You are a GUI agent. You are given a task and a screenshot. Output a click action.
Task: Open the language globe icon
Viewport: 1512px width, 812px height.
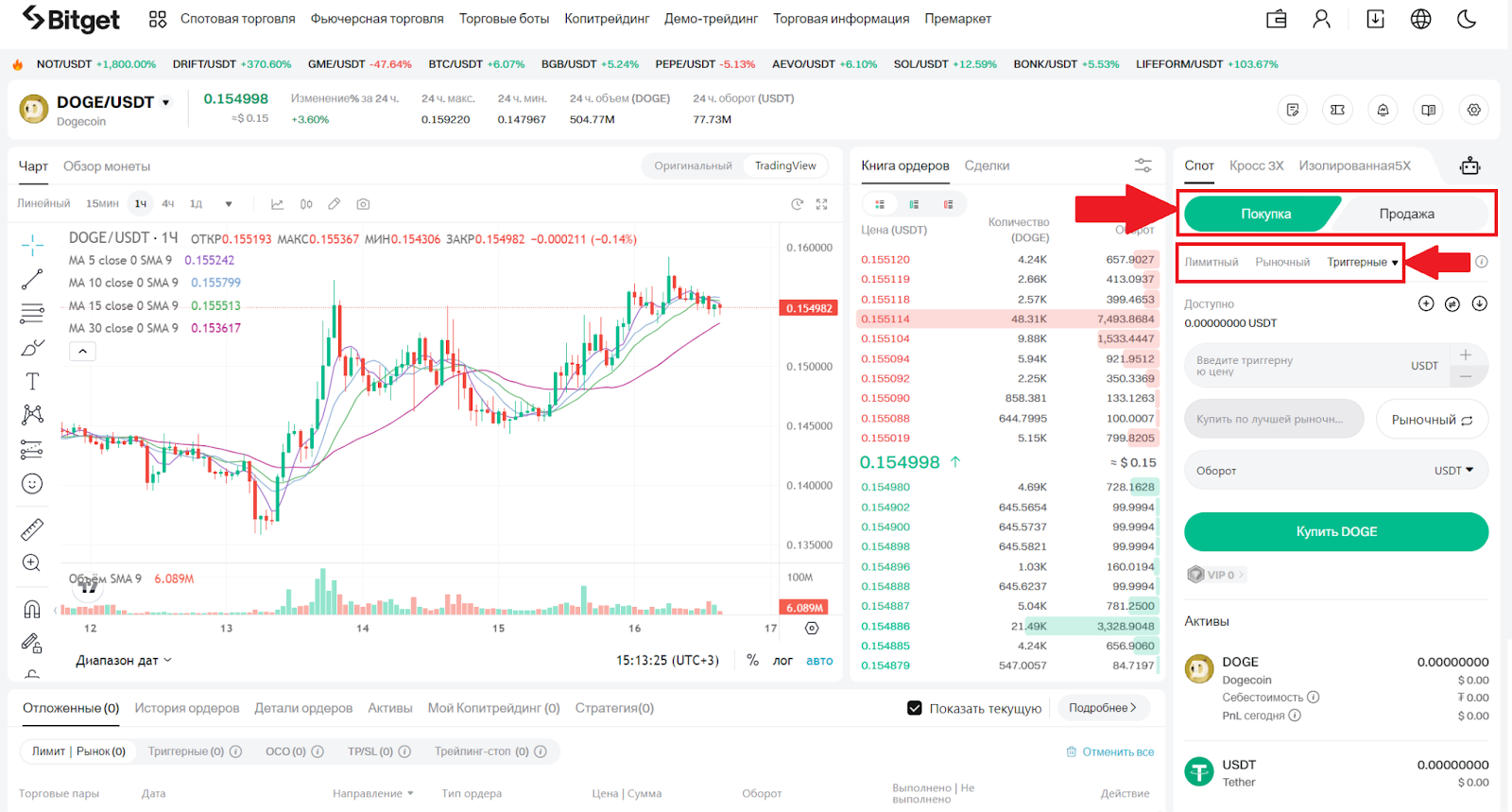(x=1420, y=19)
